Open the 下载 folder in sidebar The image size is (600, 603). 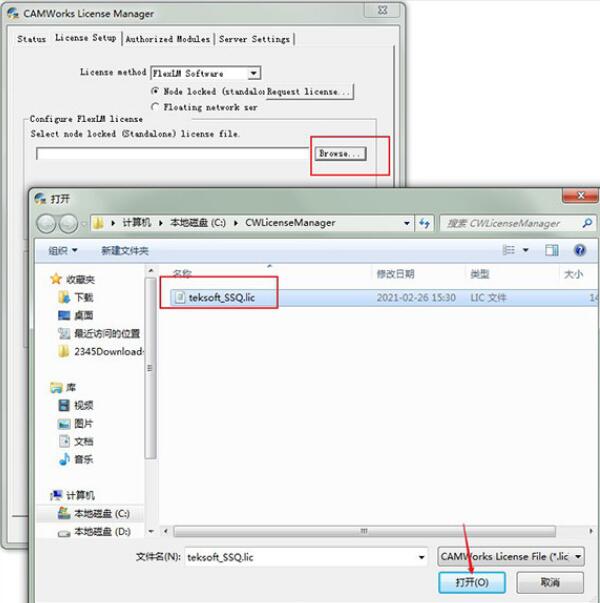pos(75,297)
